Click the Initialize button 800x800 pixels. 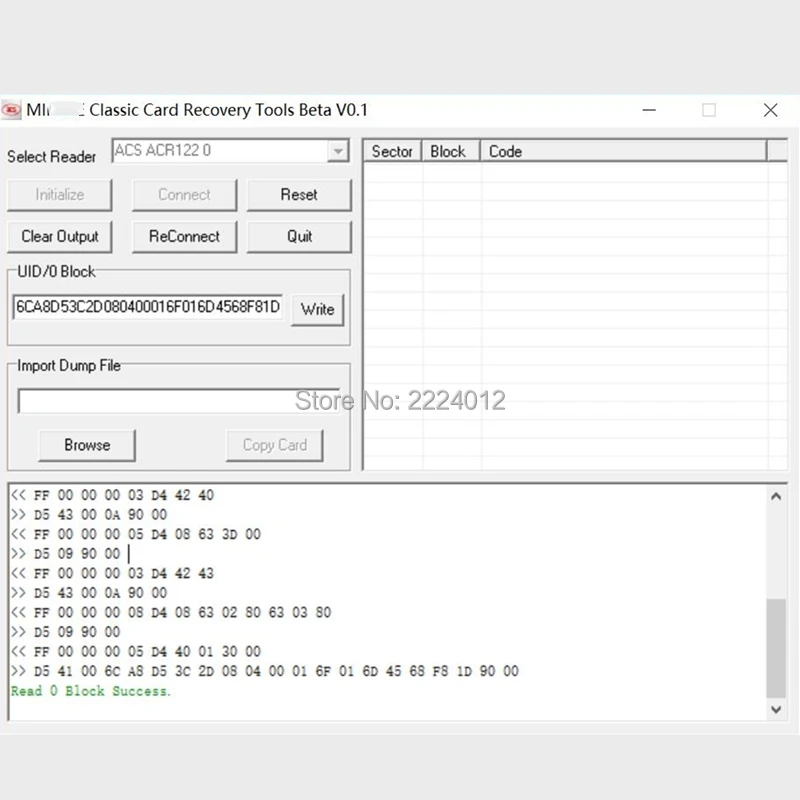pos(59,195)
